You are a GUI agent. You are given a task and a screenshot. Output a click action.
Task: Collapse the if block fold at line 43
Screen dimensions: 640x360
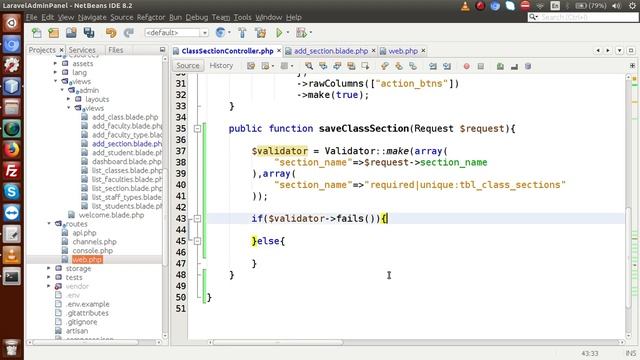pos(198,219)
